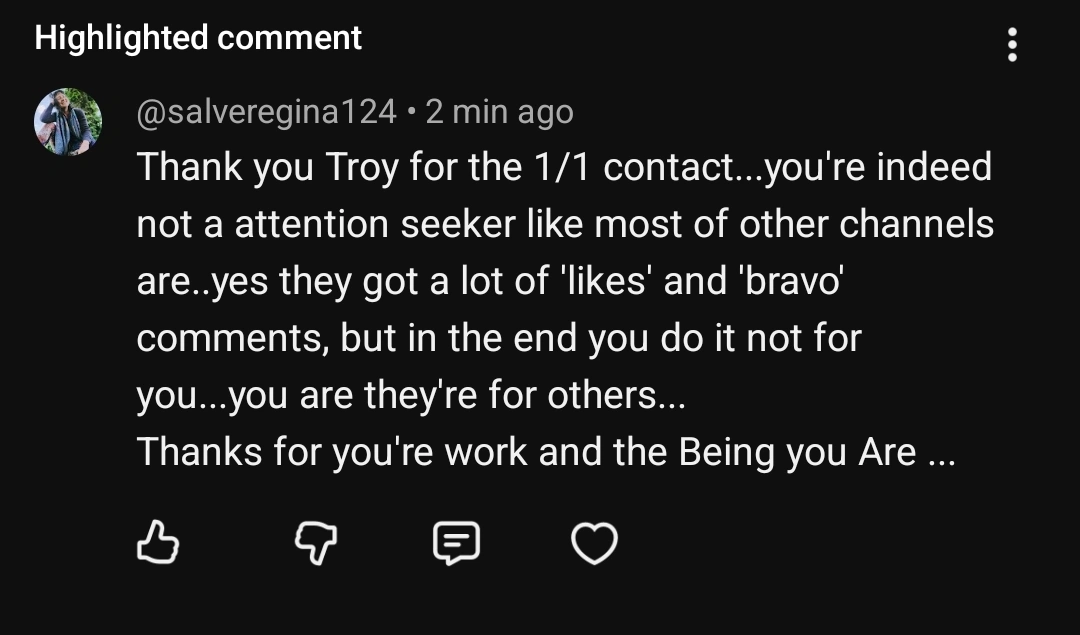Click the word "indeed" in the comment
Screen dimensions: 1080x635
point(934,167)
